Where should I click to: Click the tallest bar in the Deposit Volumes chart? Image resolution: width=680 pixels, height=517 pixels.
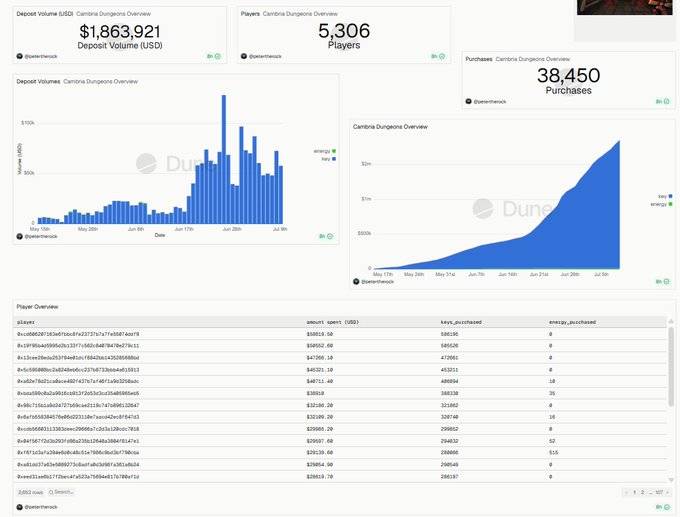point(224,159)
